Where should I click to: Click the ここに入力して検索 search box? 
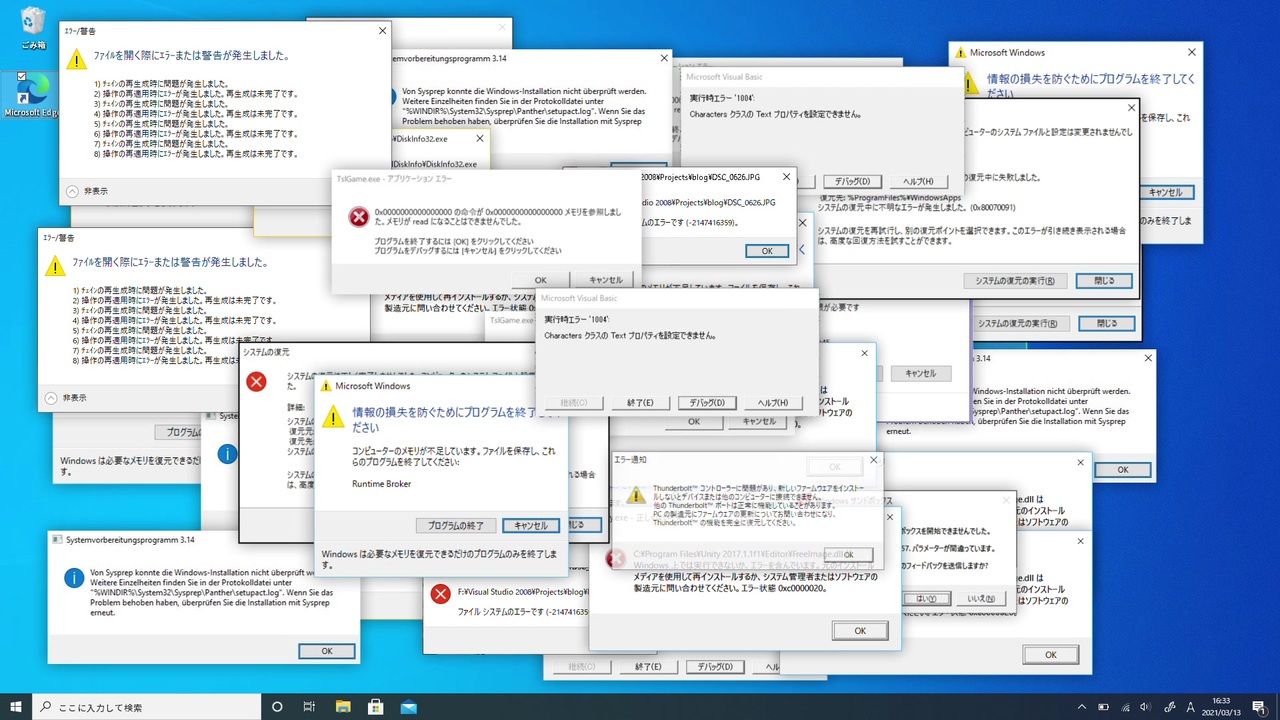[x=146, y=707]
